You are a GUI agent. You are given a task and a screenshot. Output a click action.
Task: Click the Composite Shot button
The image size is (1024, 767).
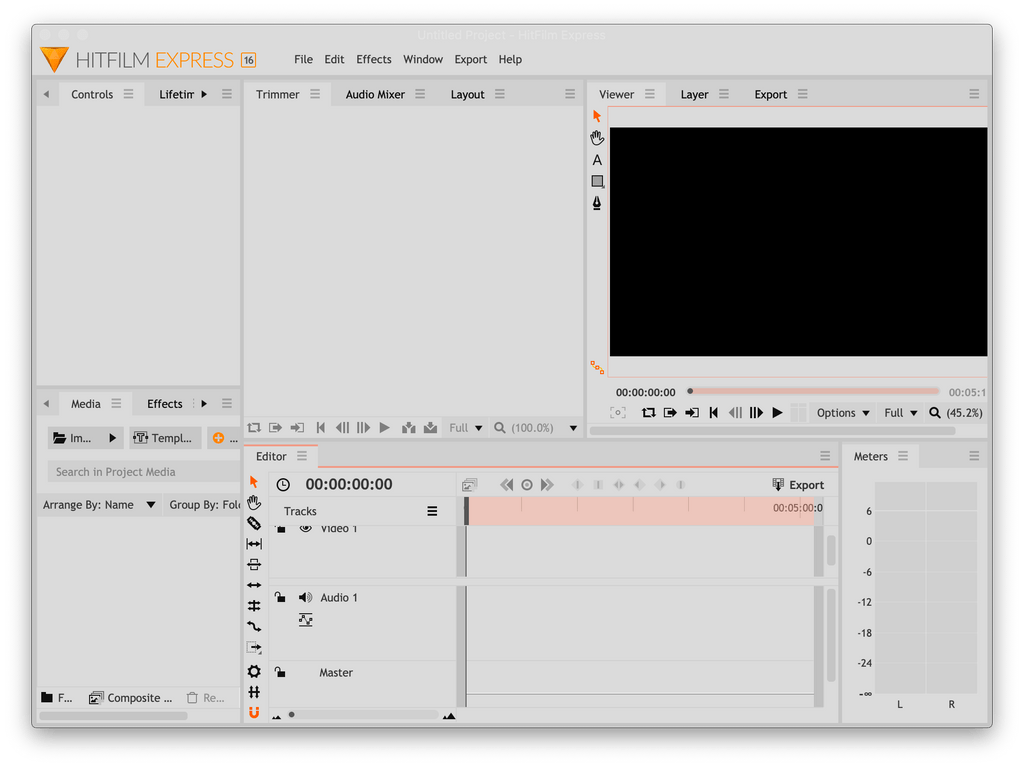tap(131, 698)
